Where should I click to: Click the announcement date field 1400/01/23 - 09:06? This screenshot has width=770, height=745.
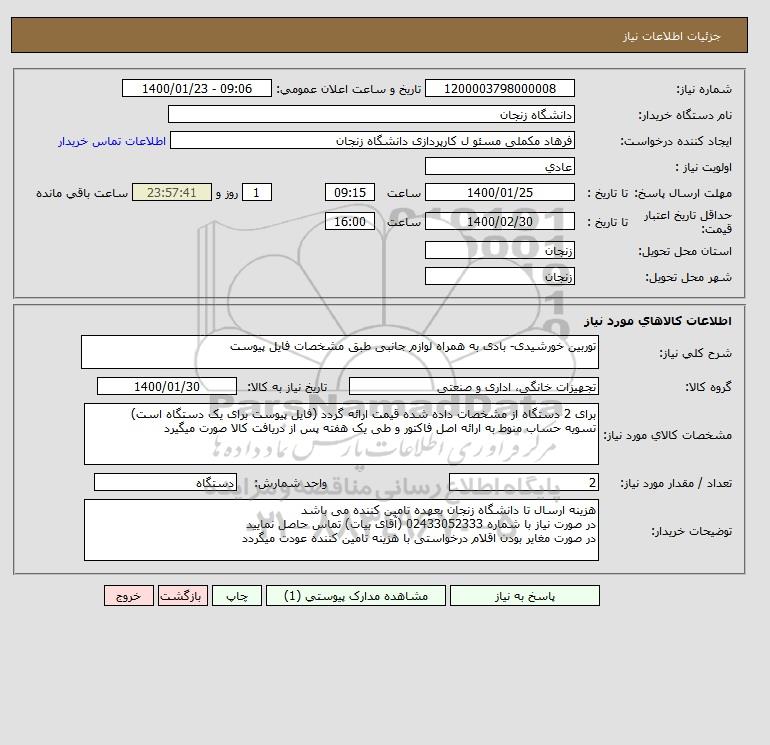pos(196,88)
